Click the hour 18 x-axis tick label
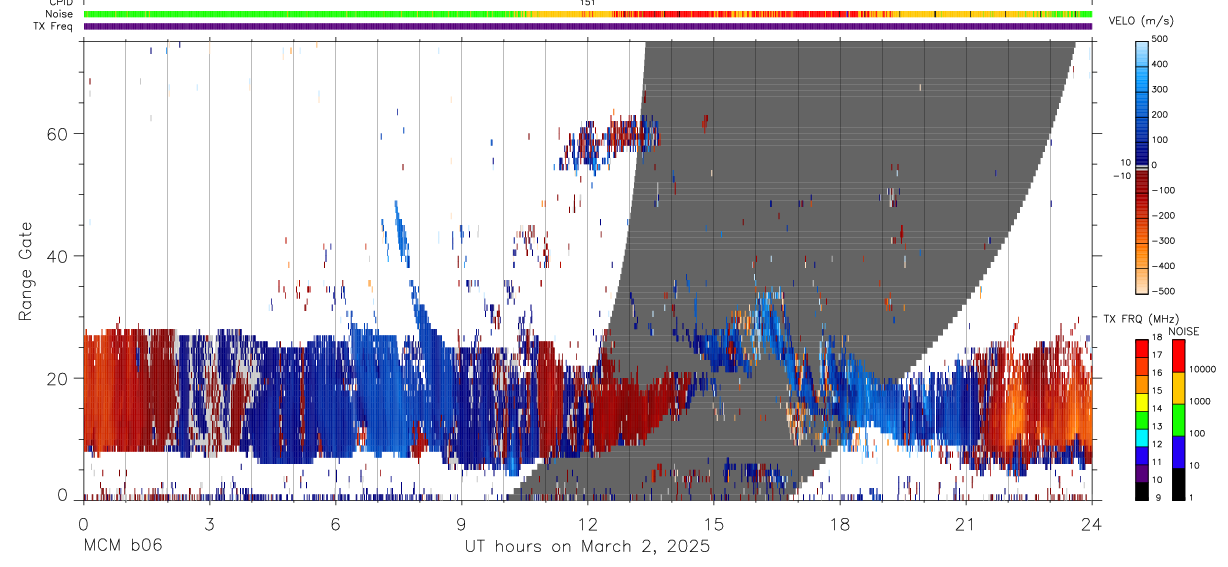 coord(839,523)
